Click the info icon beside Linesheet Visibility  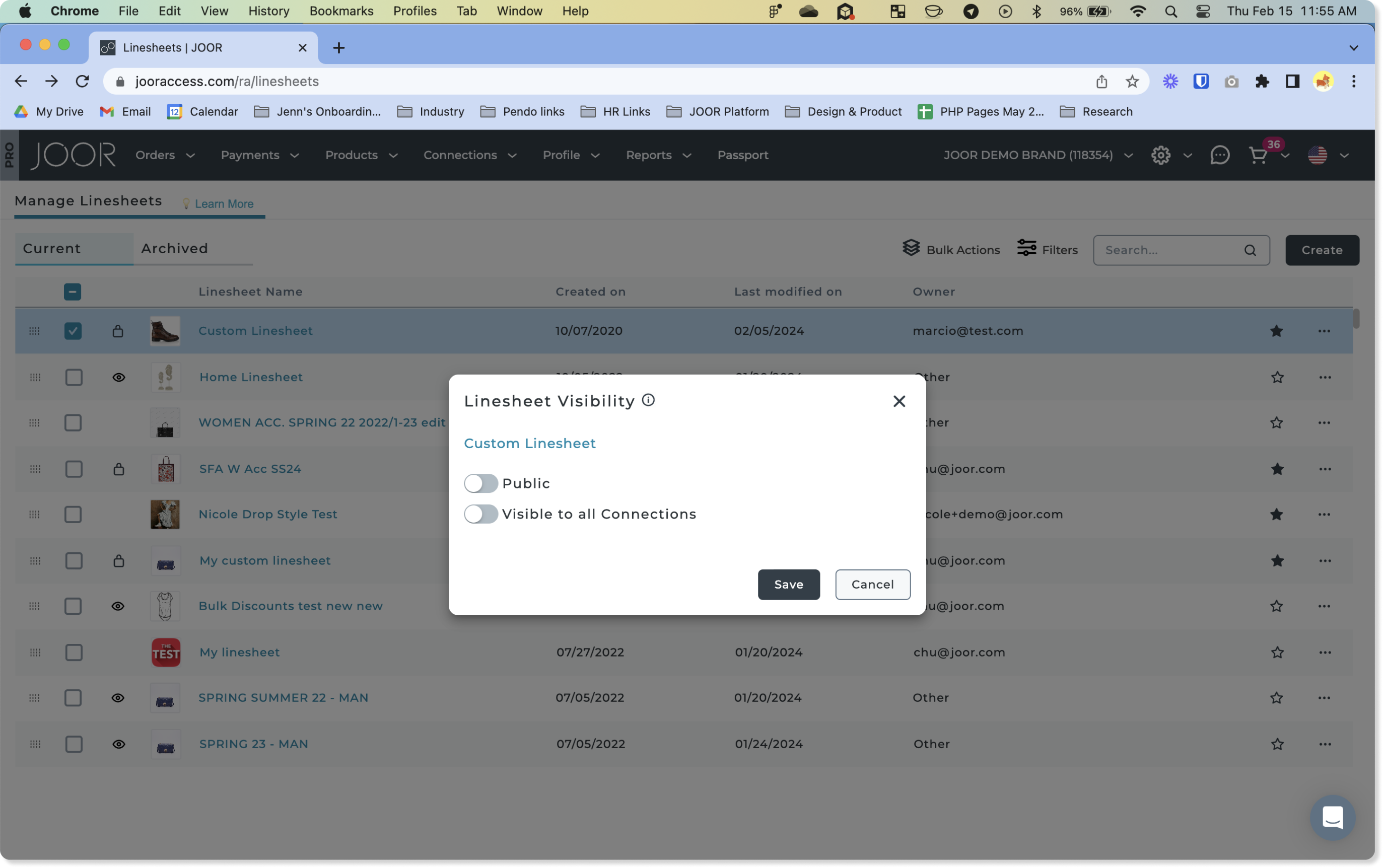[x=648, y=400]
